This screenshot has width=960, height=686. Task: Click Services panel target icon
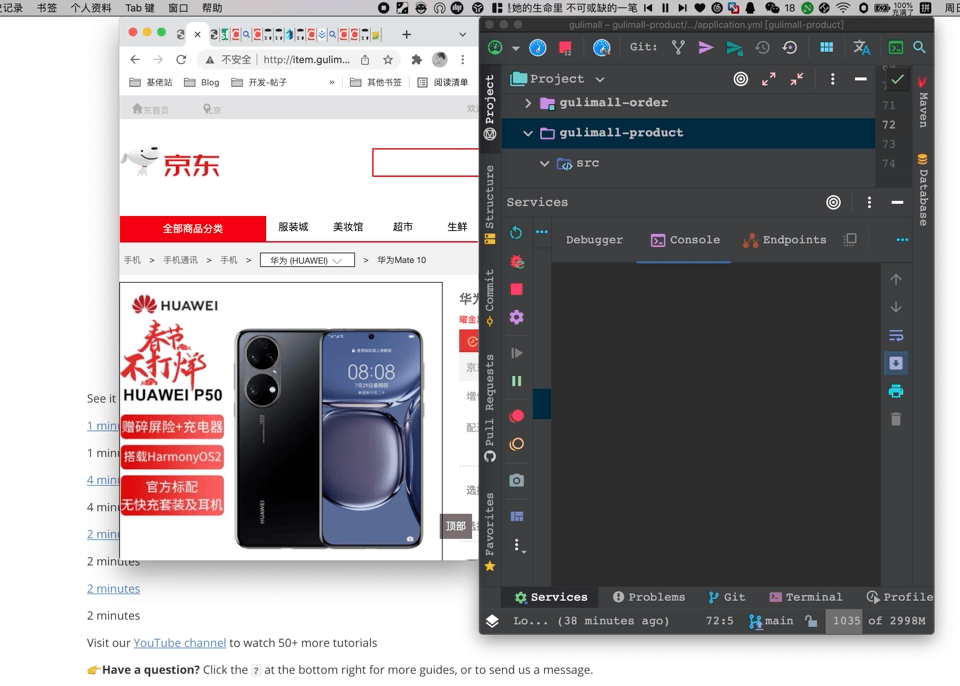tap(833, 202)
